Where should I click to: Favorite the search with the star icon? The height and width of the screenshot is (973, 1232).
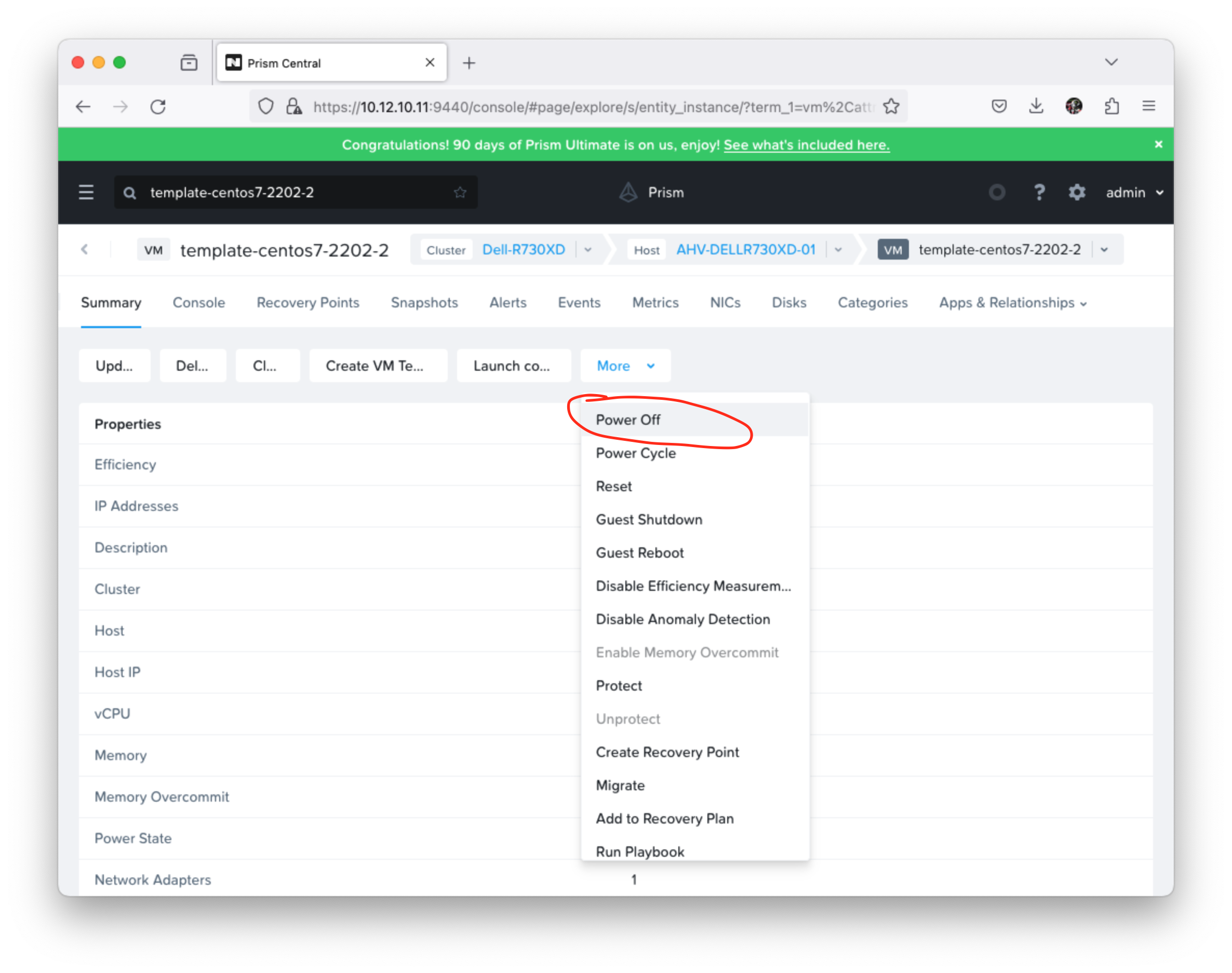tap(460, 193)
